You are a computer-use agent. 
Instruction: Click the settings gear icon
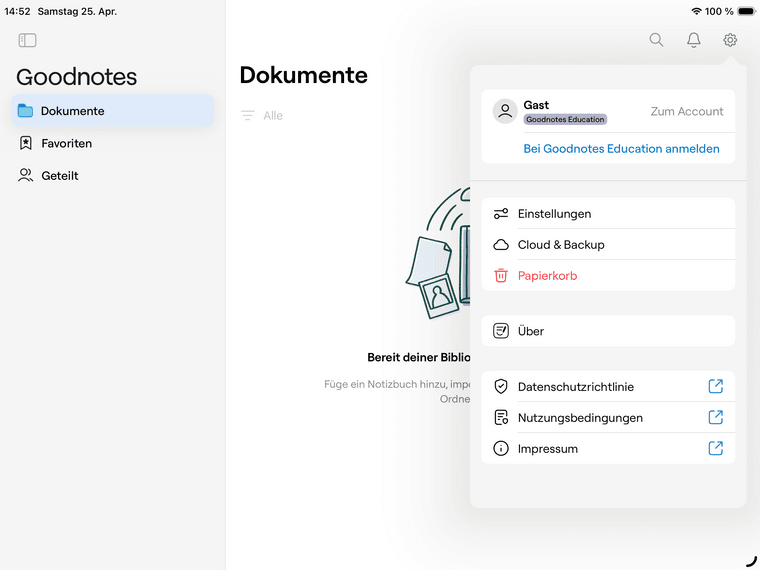[x=730, y=40]
